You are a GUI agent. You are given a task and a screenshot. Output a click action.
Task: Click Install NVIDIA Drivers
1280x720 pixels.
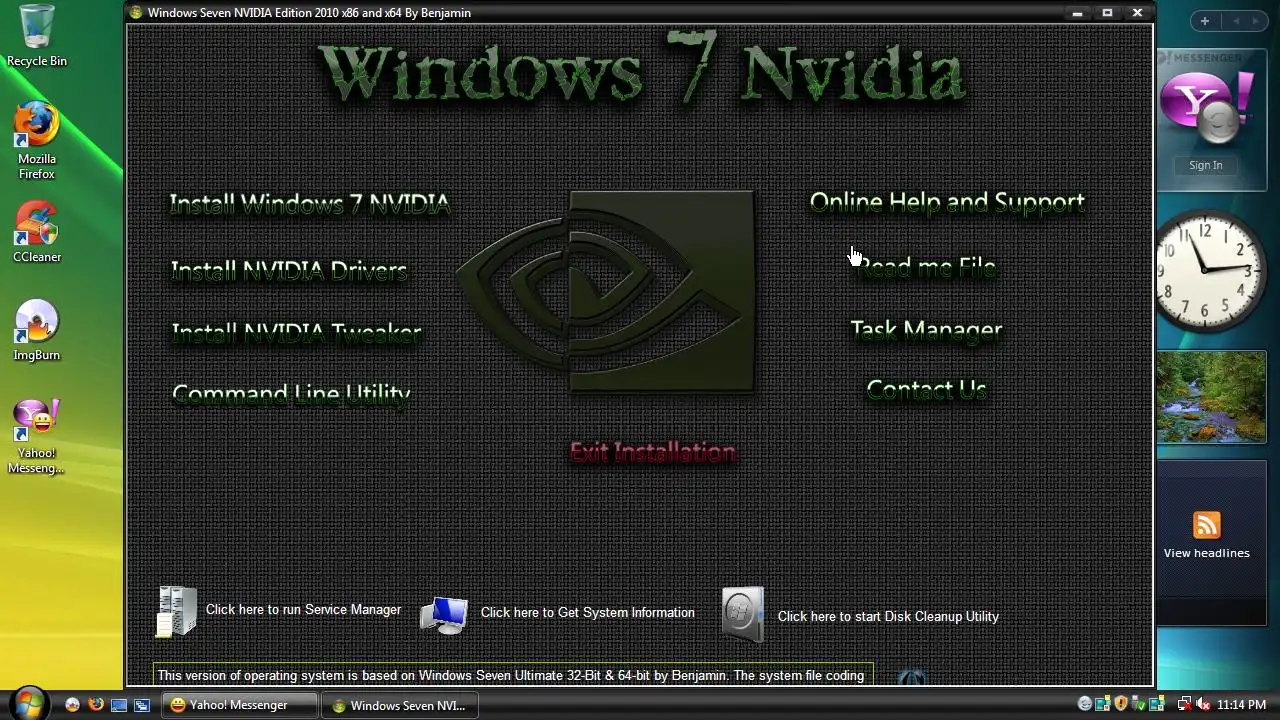pyautogui.click(x=289, y=270)
